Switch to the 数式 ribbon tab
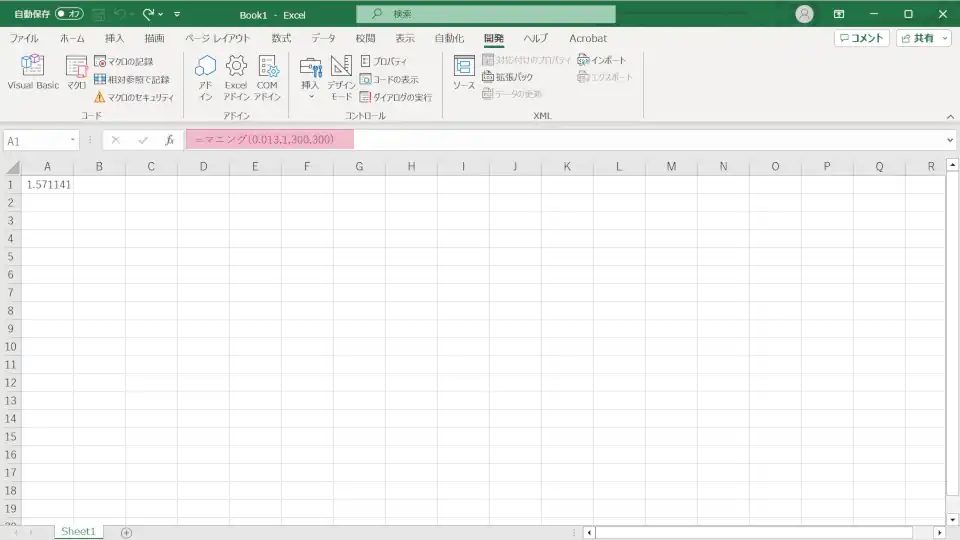The width and height of the screenshot is (960, 540). coord(281,38)
